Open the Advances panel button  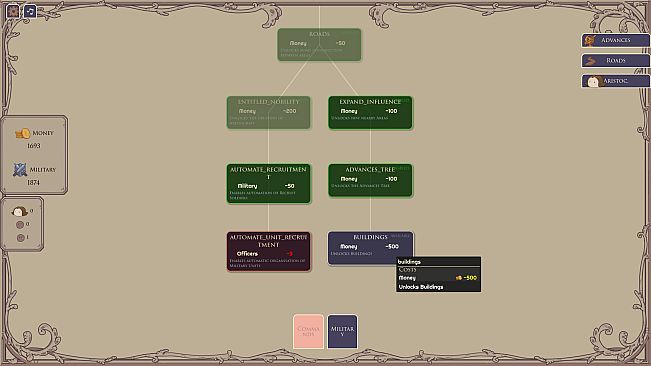pos(615,40)
